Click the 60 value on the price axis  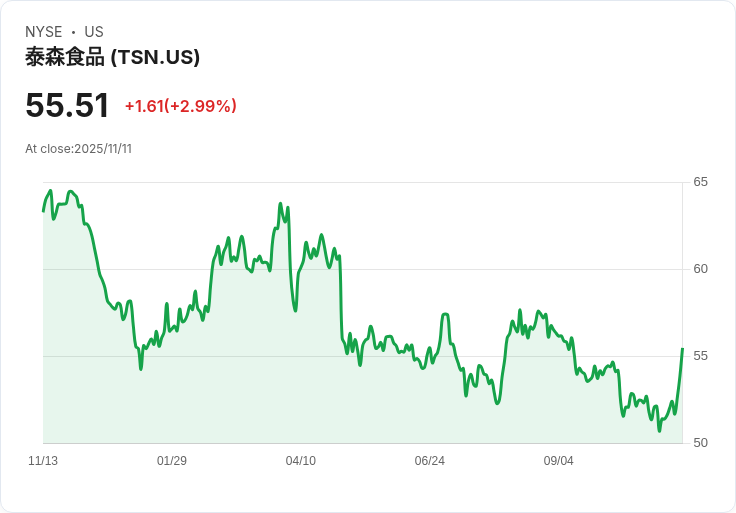(x=700, y=269)
